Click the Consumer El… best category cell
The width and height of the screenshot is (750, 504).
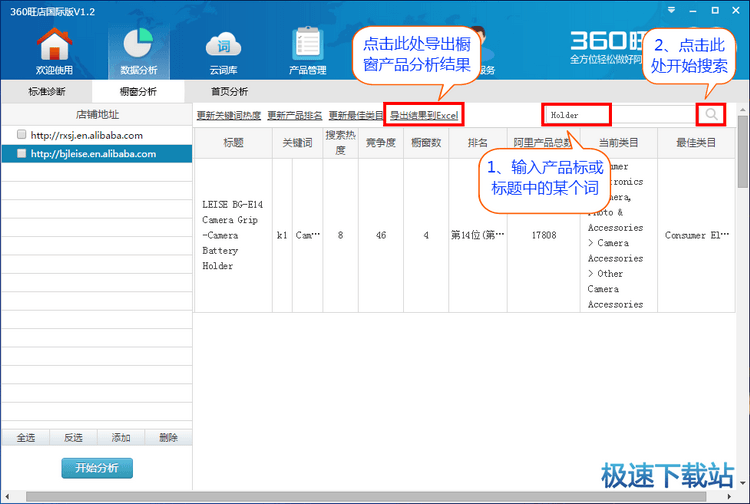[x=696, y=235]
